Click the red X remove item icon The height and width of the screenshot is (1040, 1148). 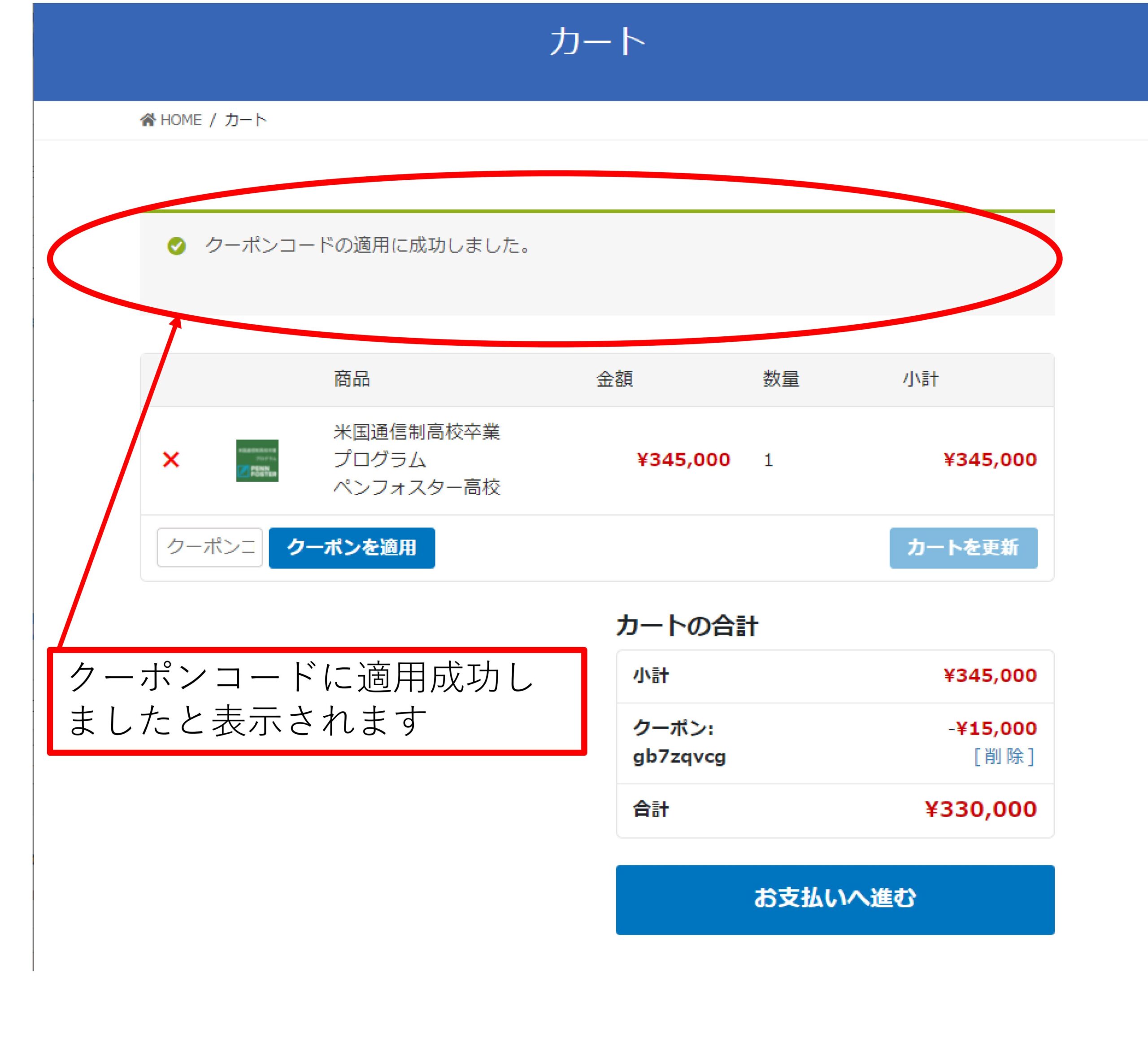point(171,460)
